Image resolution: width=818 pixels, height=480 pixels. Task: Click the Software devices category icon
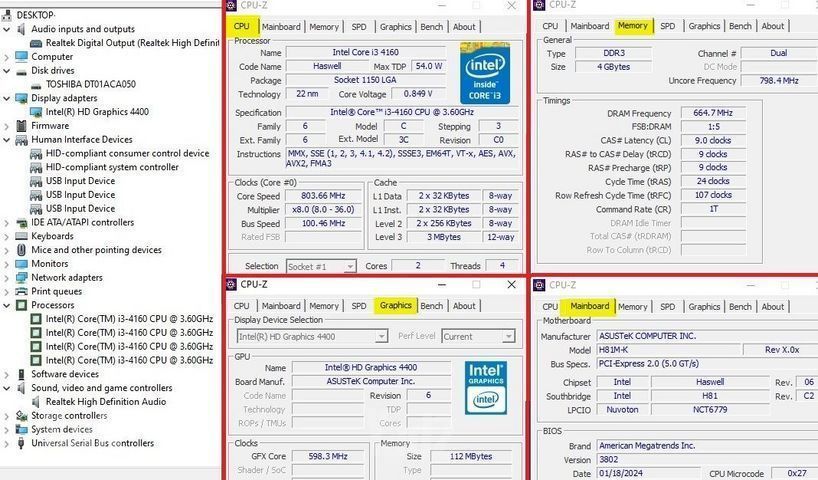coord(21,374)
